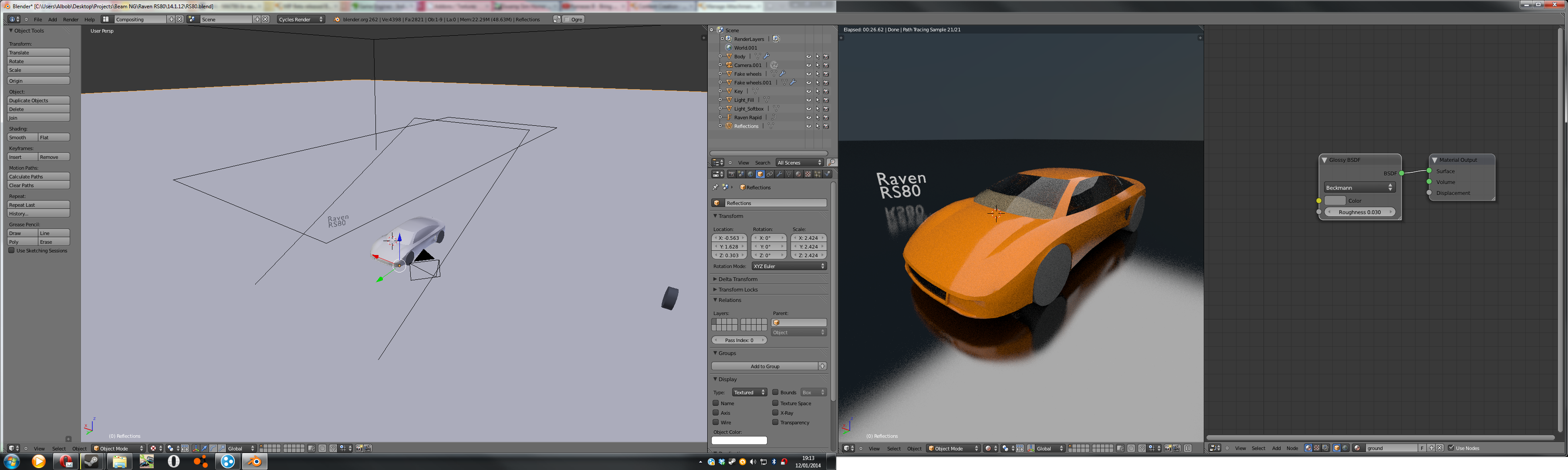The width and height of the screenshot is (1568, 470).
Task: Click Blender icon in Windows taskbar
Action: pos(254,461)
